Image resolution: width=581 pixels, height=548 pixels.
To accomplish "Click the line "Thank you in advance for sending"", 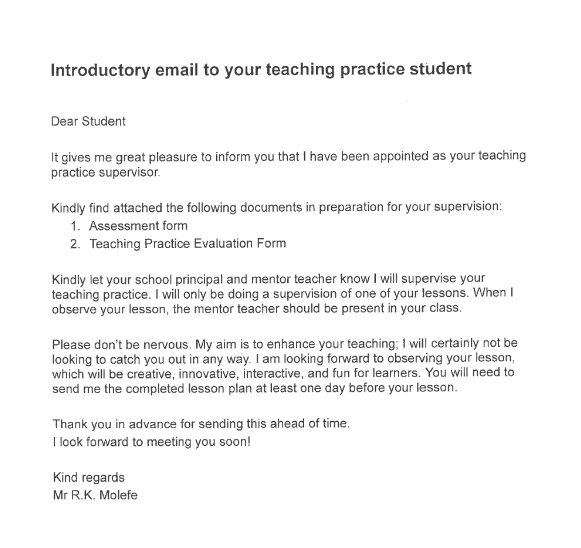I will [x=201, y=424].
